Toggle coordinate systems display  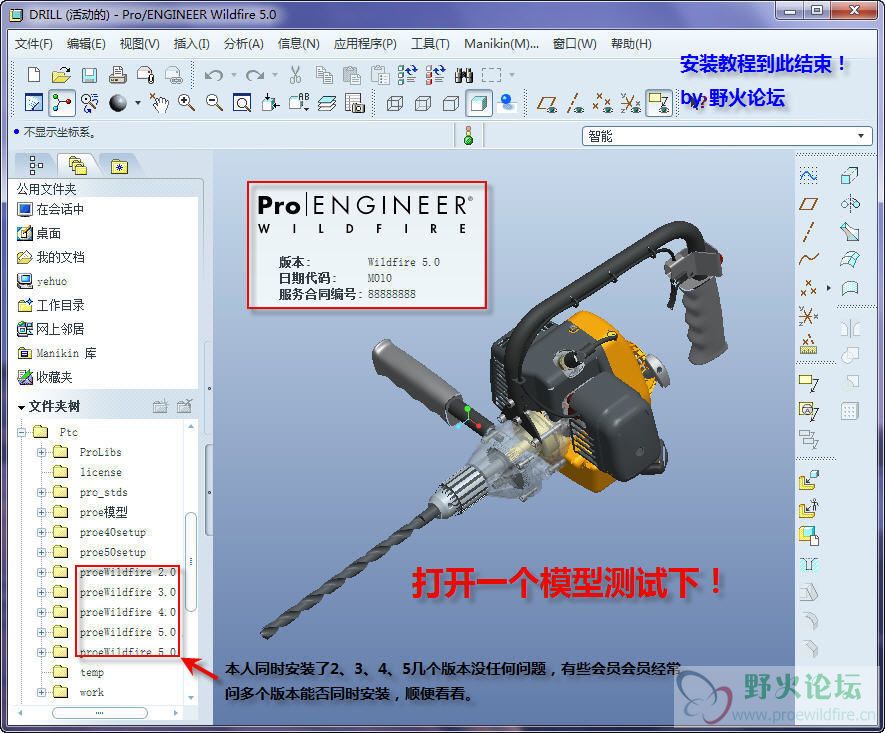point(630,103)
